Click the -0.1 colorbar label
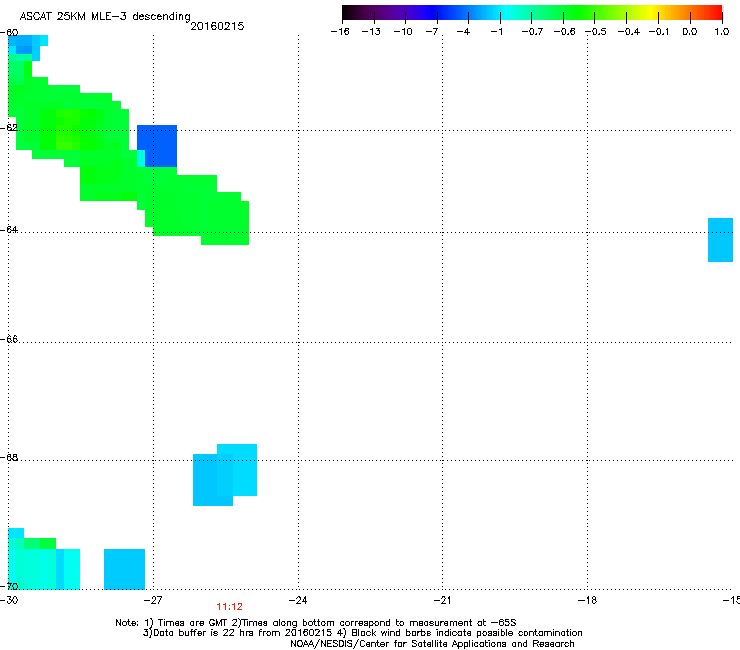The width and height of the screenshot is (740, 650). coord(659,32)
